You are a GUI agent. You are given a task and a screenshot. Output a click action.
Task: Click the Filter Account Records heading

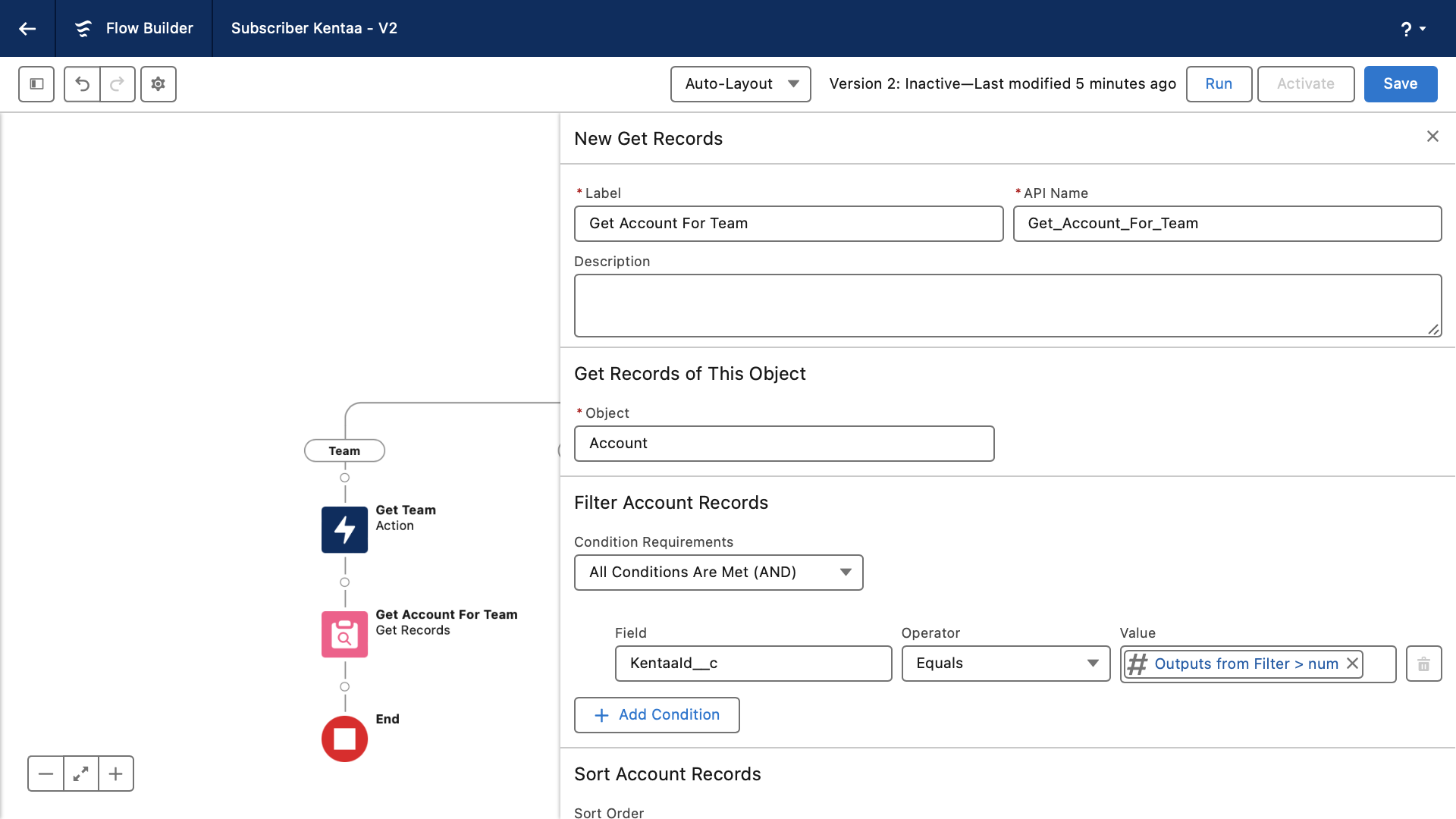pyautogui.click(x=671, y=503)
